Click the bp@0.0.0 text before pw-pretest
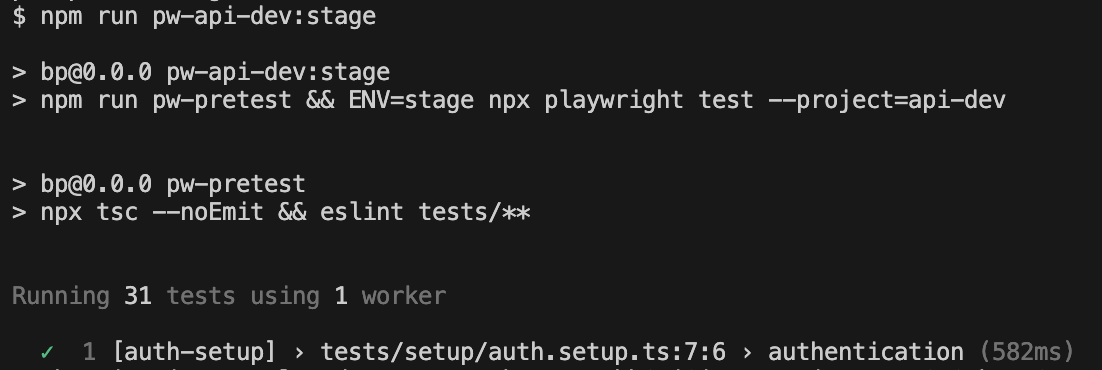1102x370 pixels. tap(96, 184)
